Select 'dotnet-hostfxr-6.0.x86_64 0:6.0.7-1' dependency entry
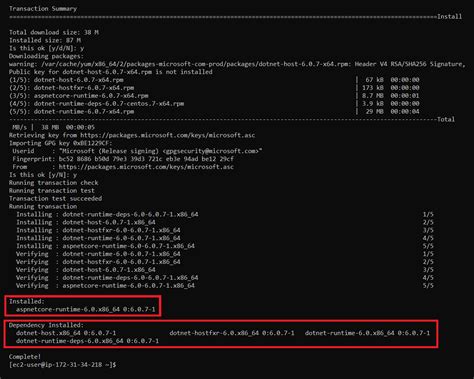The image size is (474, 379). [x=232, y=333]
